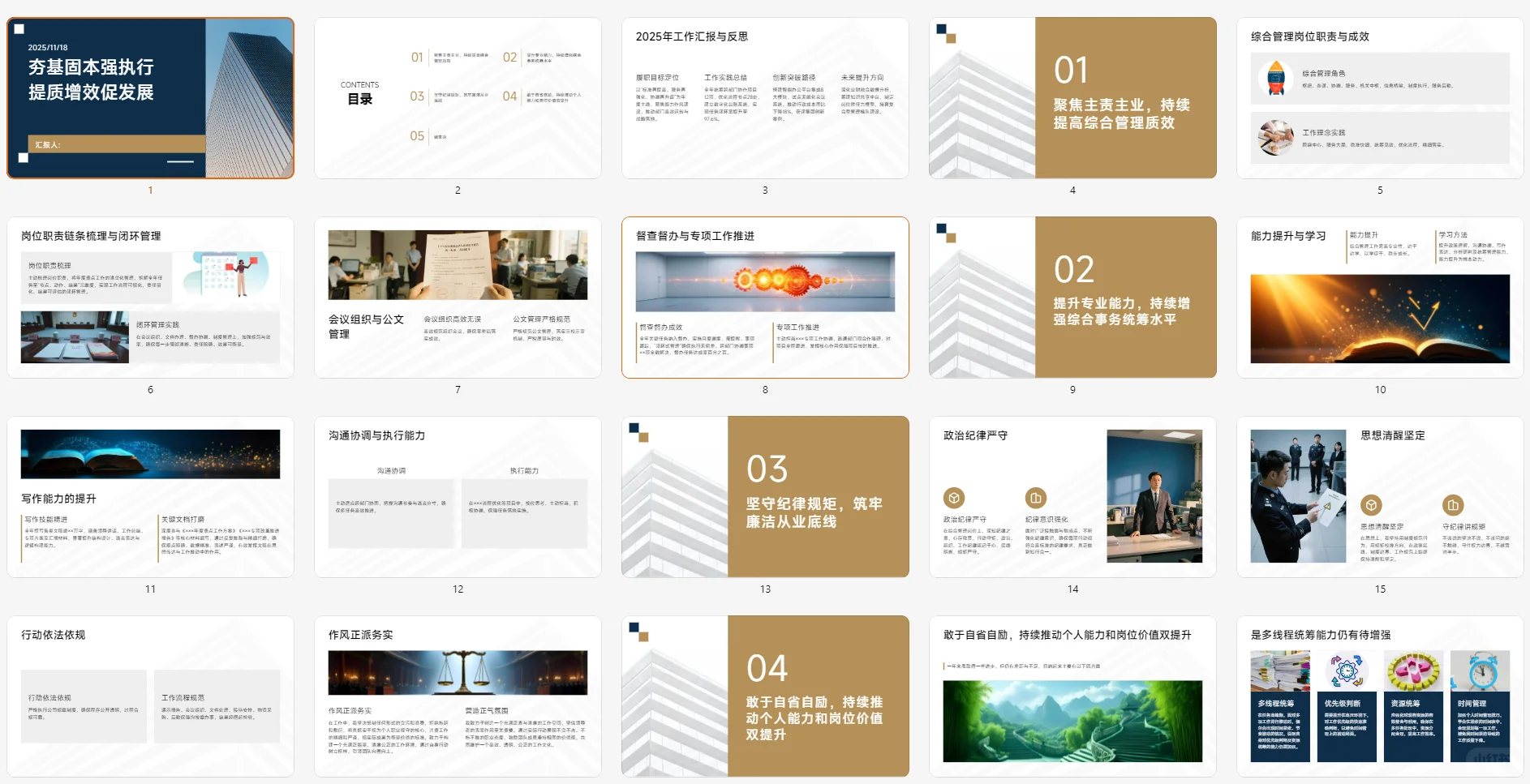Select section 02 slide 提升专业能力

pyautogui.click(x=1072, y=298)
